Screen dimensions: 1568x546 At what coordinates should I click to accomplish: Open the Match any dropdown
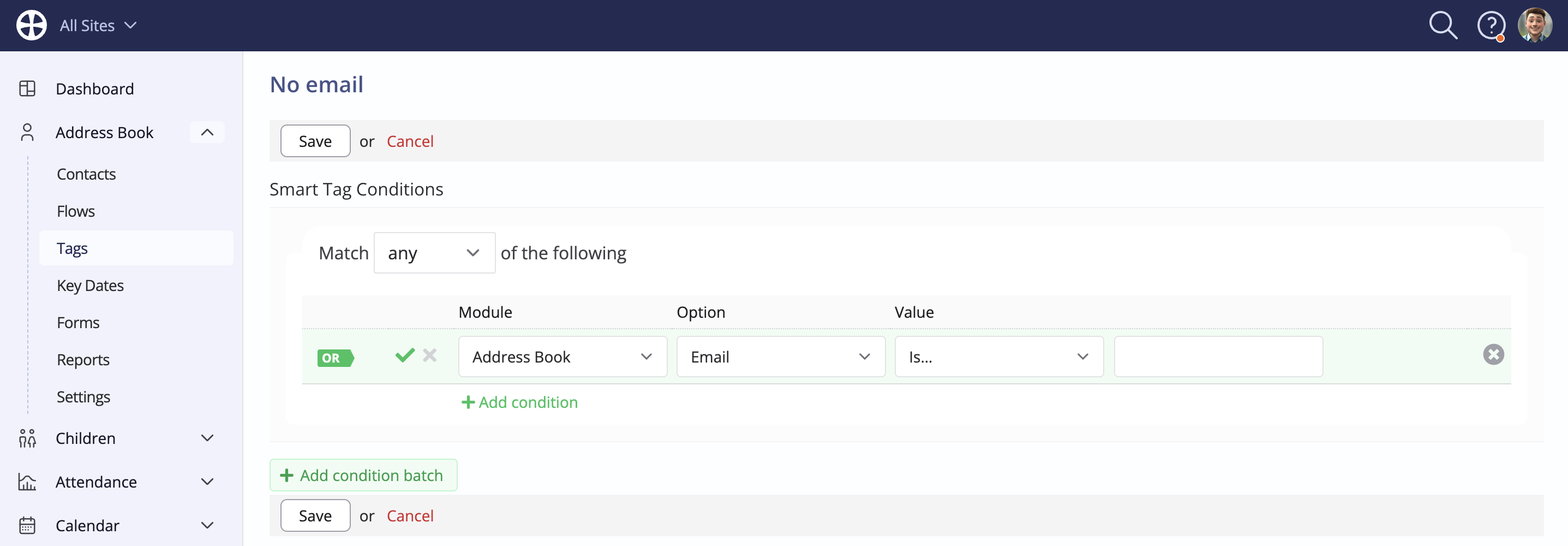pos(434,252)
